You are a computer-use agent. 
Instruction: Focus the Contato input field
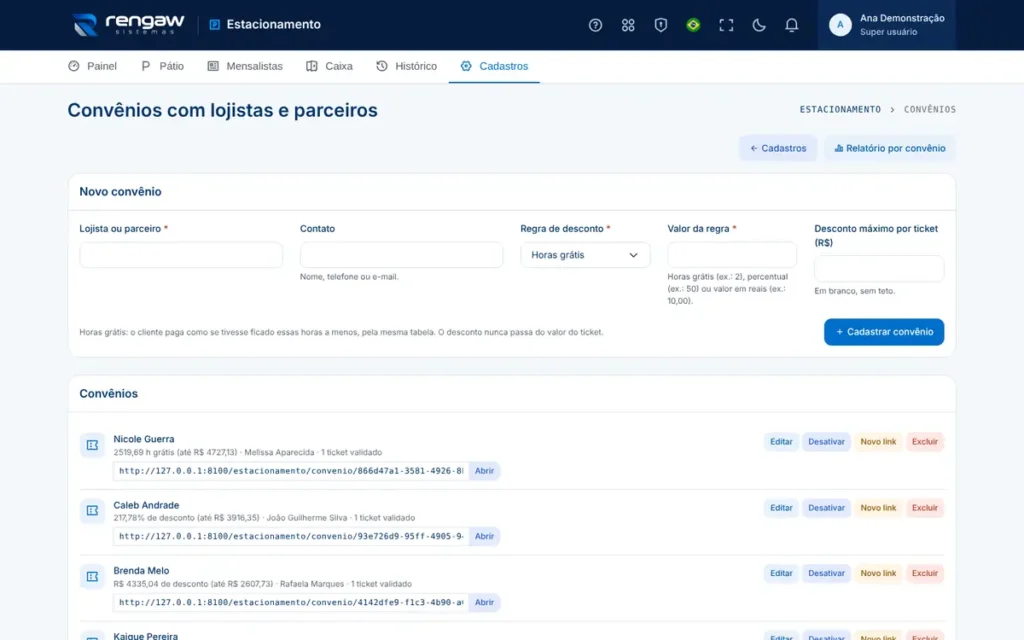(401, 255)
